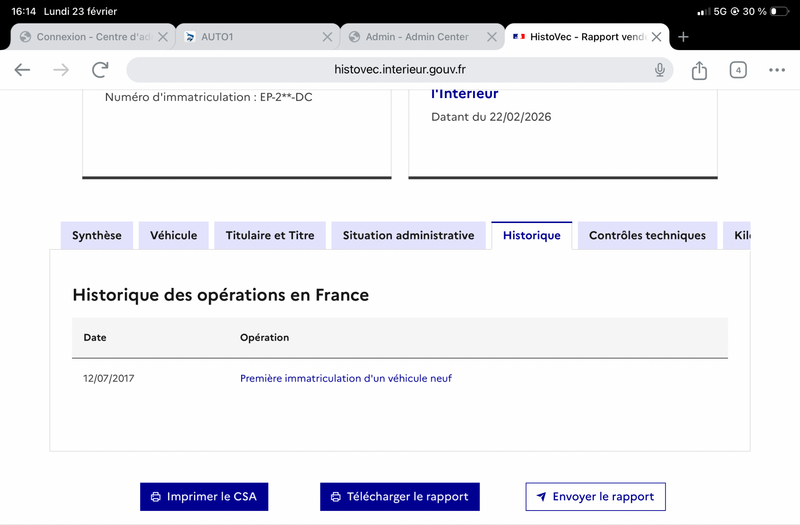This screenshot has height=525, width=800.
Task: Click Première immatriculation d'un véhicule neuf link
Action: click(x=346, y=378)
